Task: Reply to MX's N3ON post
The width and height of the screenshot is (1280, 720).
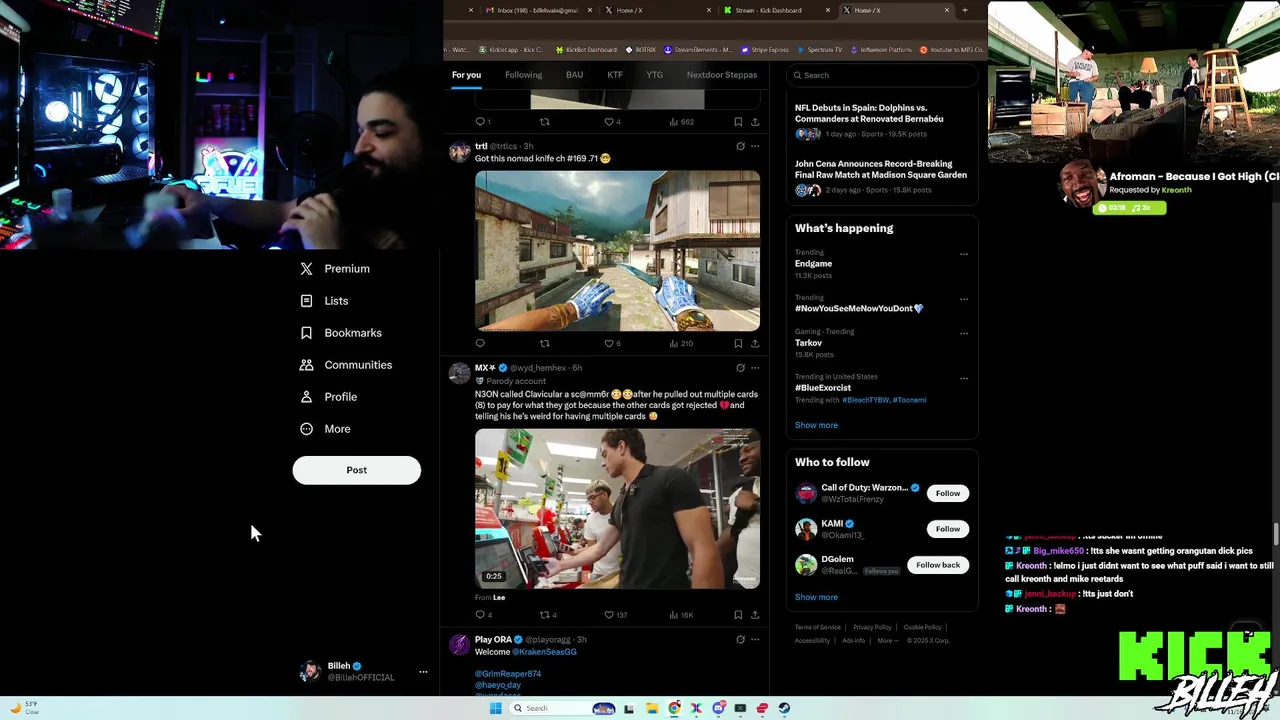Action: [483, 615]
